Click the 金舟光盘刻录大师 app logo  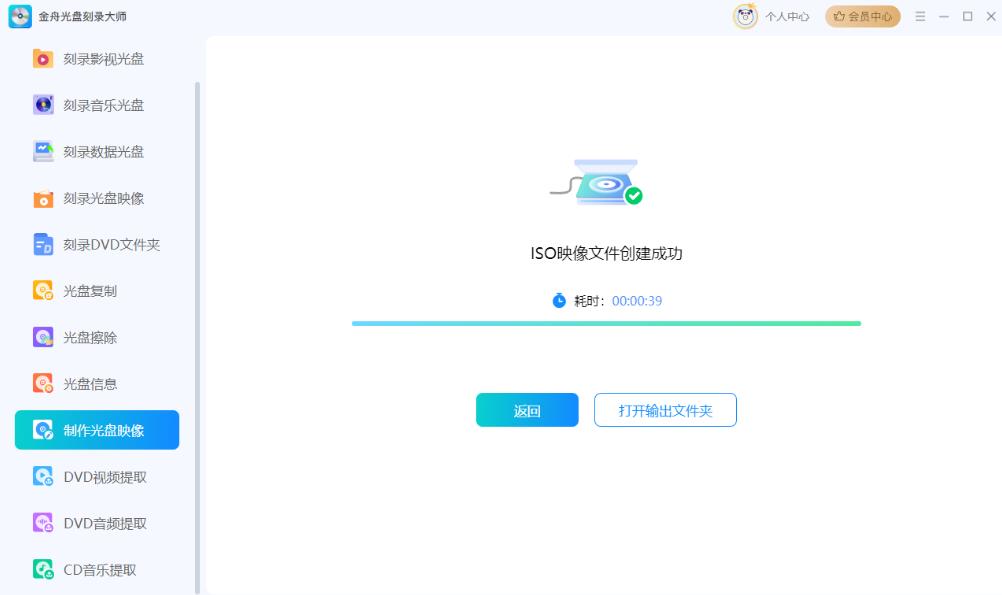[x=20, y=17]
